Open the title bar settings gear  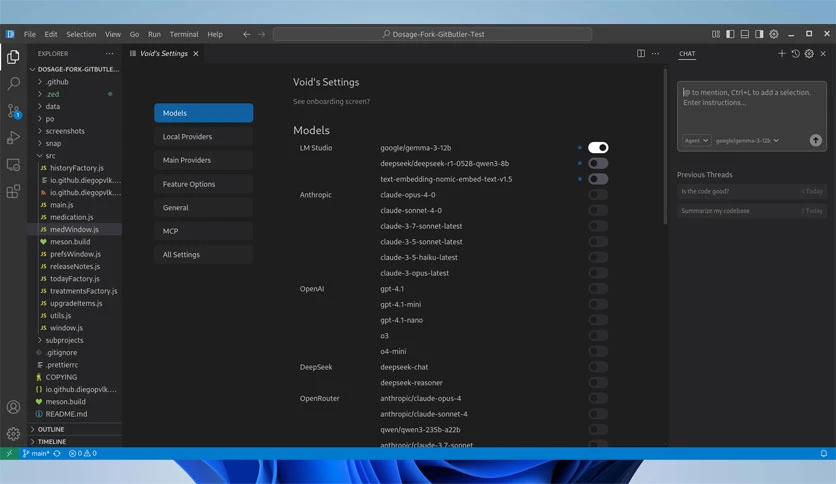click(x=774, y=34)
